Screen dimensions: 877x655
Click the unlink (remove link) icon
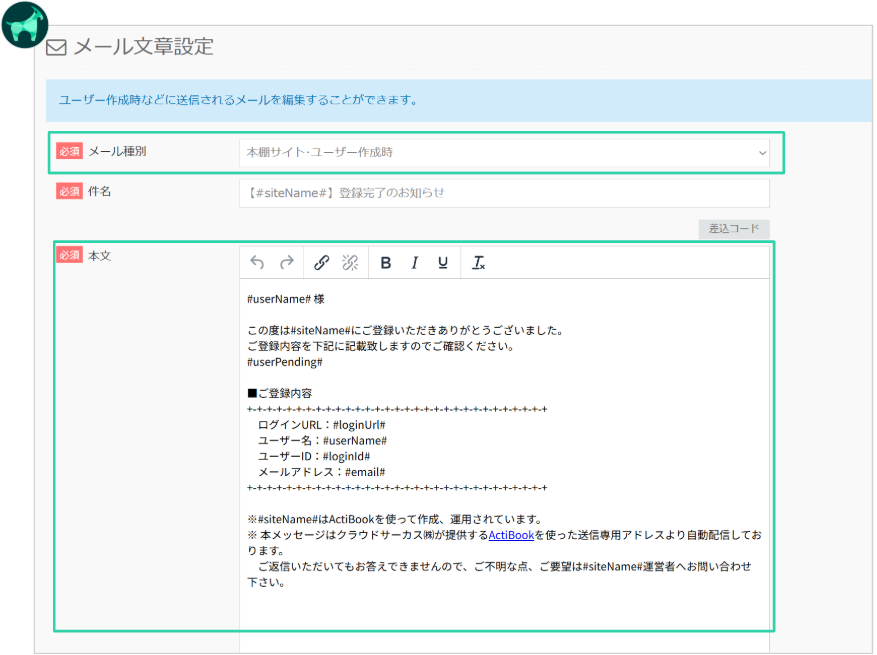click(x=350, y=263)
